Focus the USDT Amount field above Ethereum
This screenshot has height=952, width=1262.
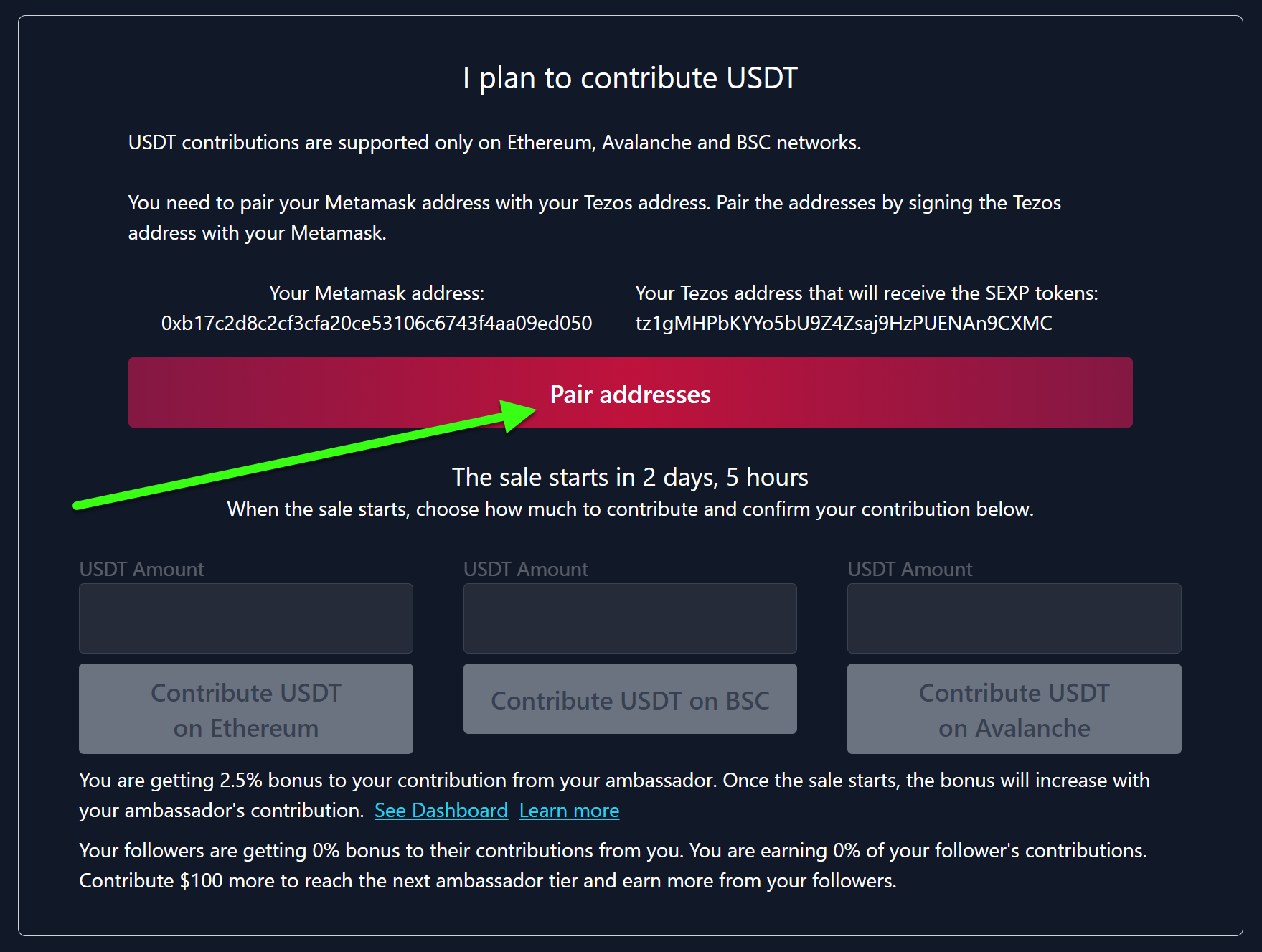click(x=246, y=618)
